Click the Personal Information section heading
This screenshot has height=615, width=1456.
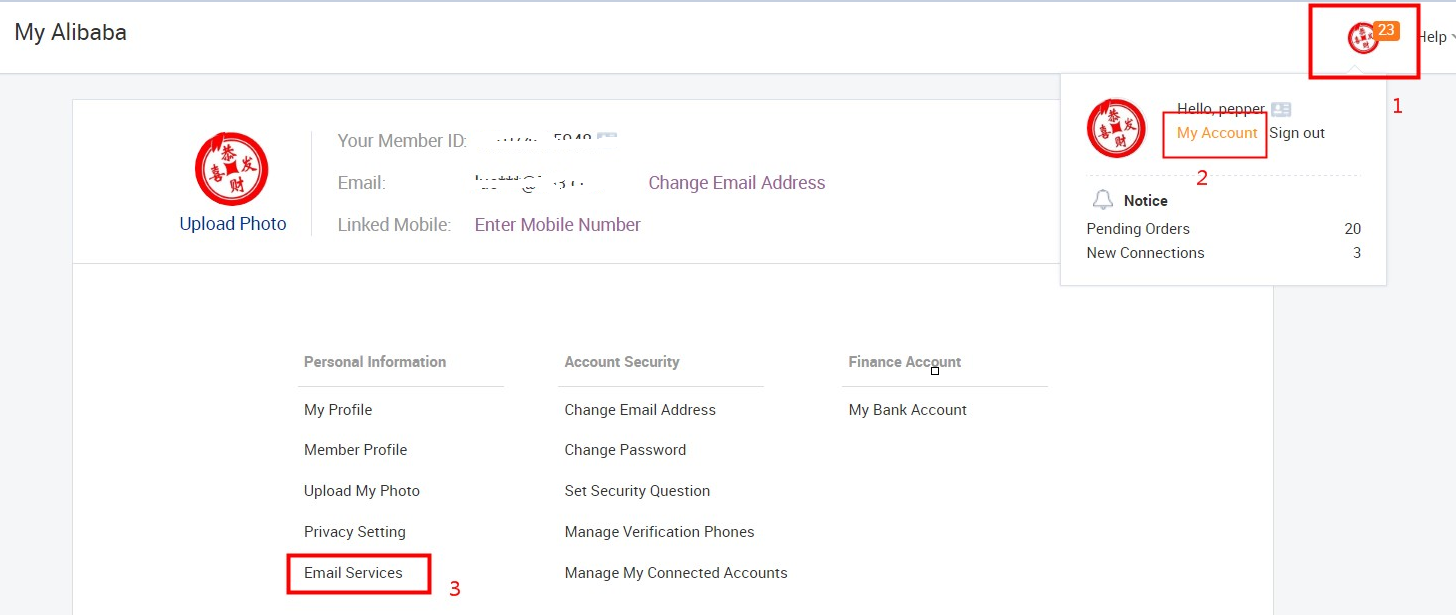point(375,362)
